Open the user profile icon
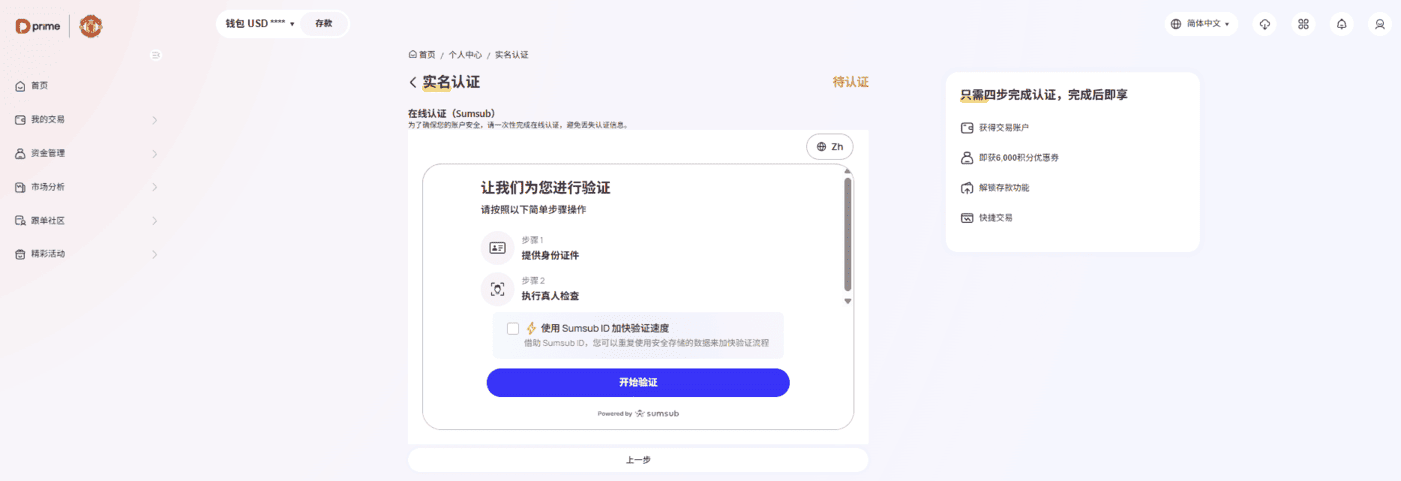Image resolution: width=1401 pixels, height=481 pixels. 1380,24
